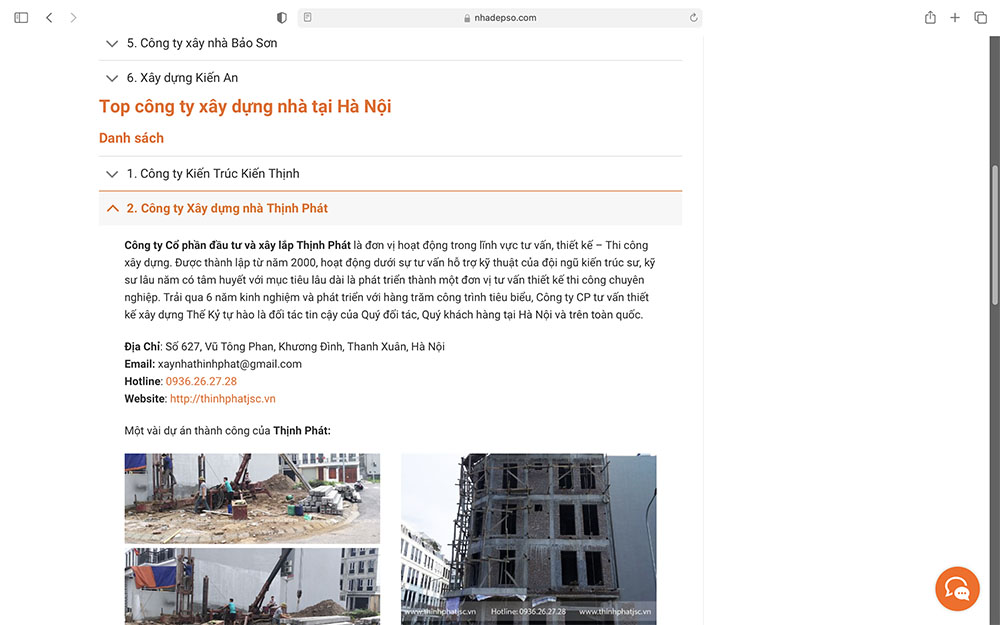This screenshot has height=625, width=1000.
Task: Click address text Số 627, Vũ Tông Phan
Action: point(220,347)
